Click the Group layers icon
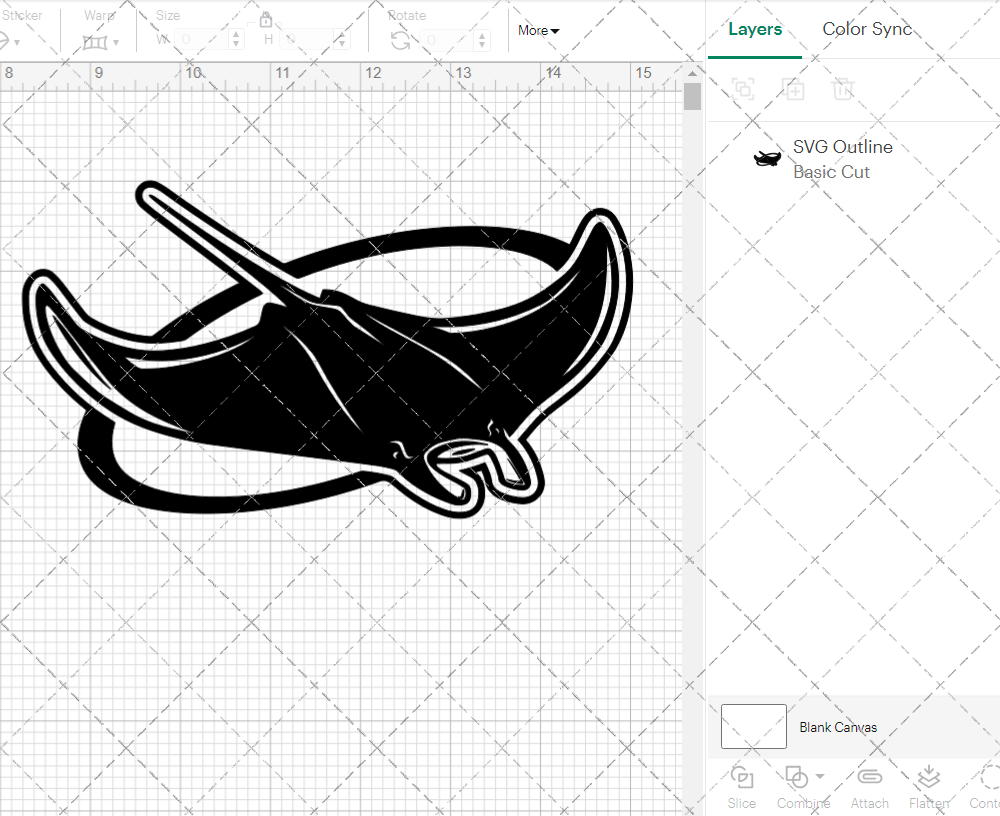Image resolution: width=1000 pixels, height=816 pixels. tap(743, 89)
